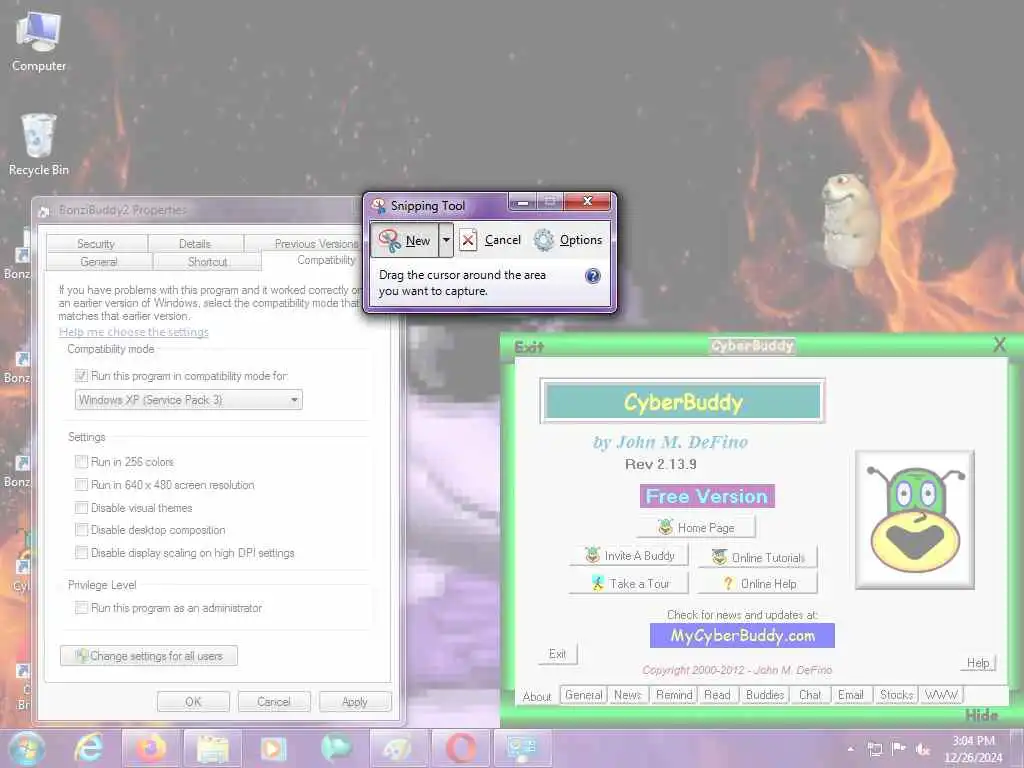Click the Recycle Bin desktop icon
This screenshot has height=768, width=1024.
(39, 145)
